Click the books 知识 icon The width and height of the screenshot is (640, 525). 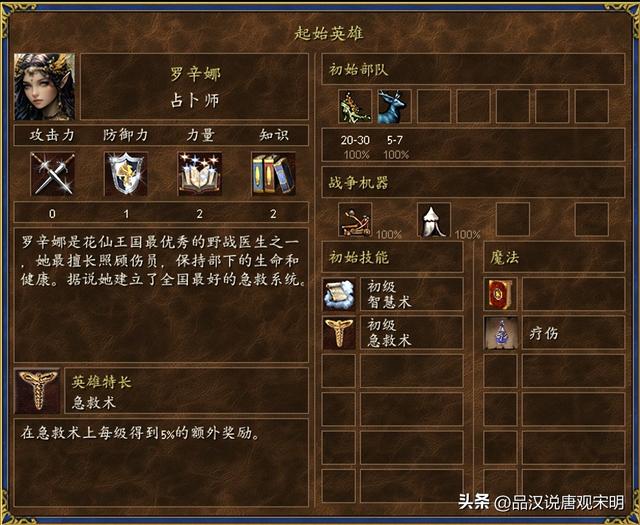[273, 174]
